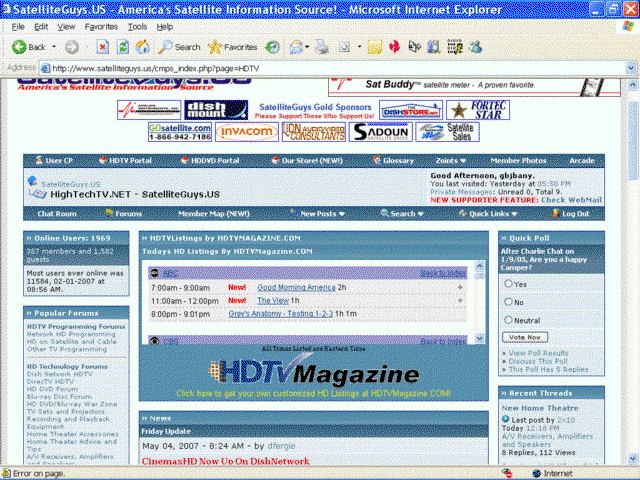The width and height of the screenshot is (640, 480).
Task: Click the Forward arrow toolbar icon
Action: point(72,47)
